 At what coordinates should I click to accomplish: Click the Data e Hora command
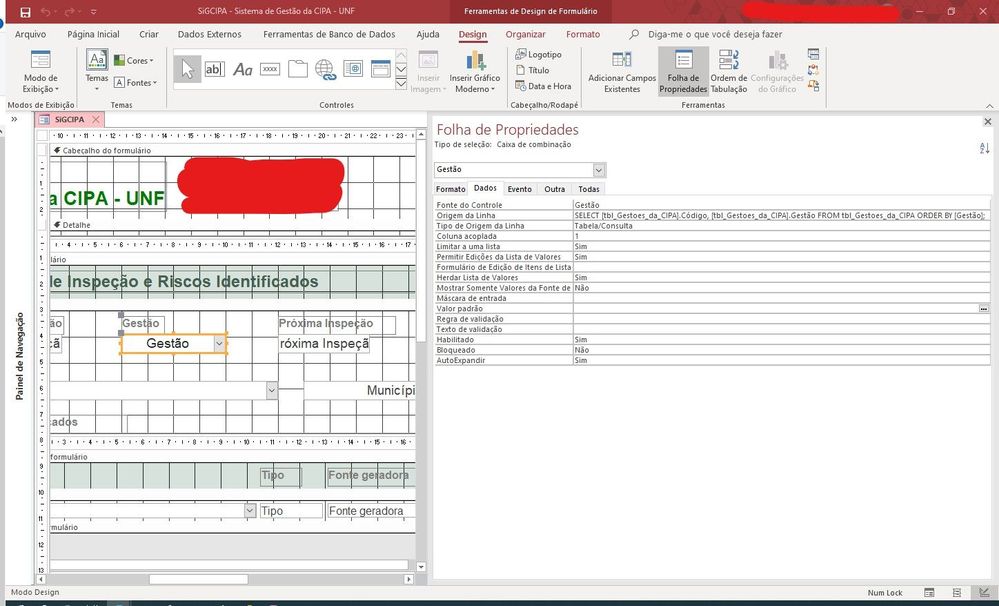pos(545,87)
